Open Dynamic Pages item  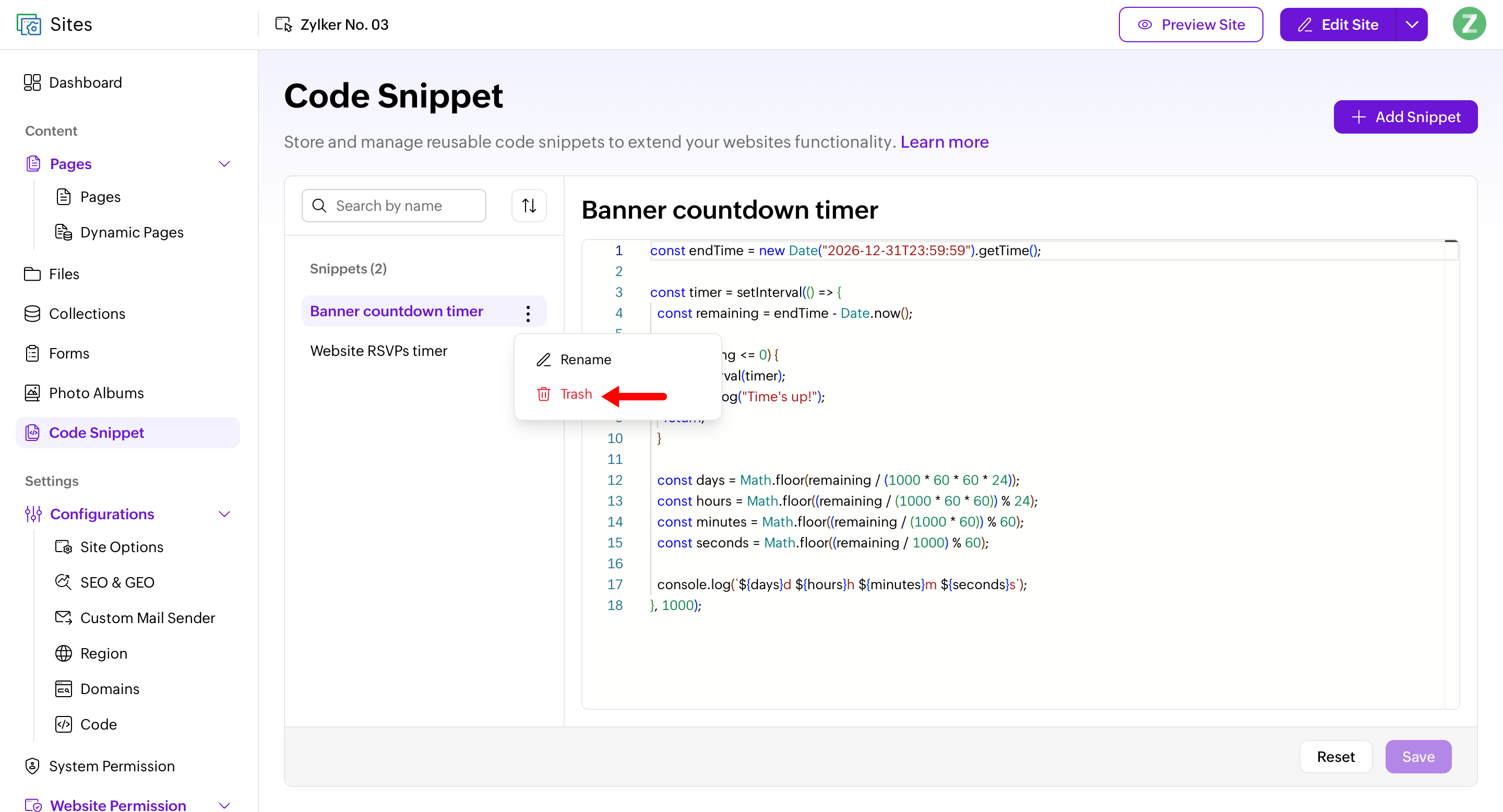[x=119, y=232]
